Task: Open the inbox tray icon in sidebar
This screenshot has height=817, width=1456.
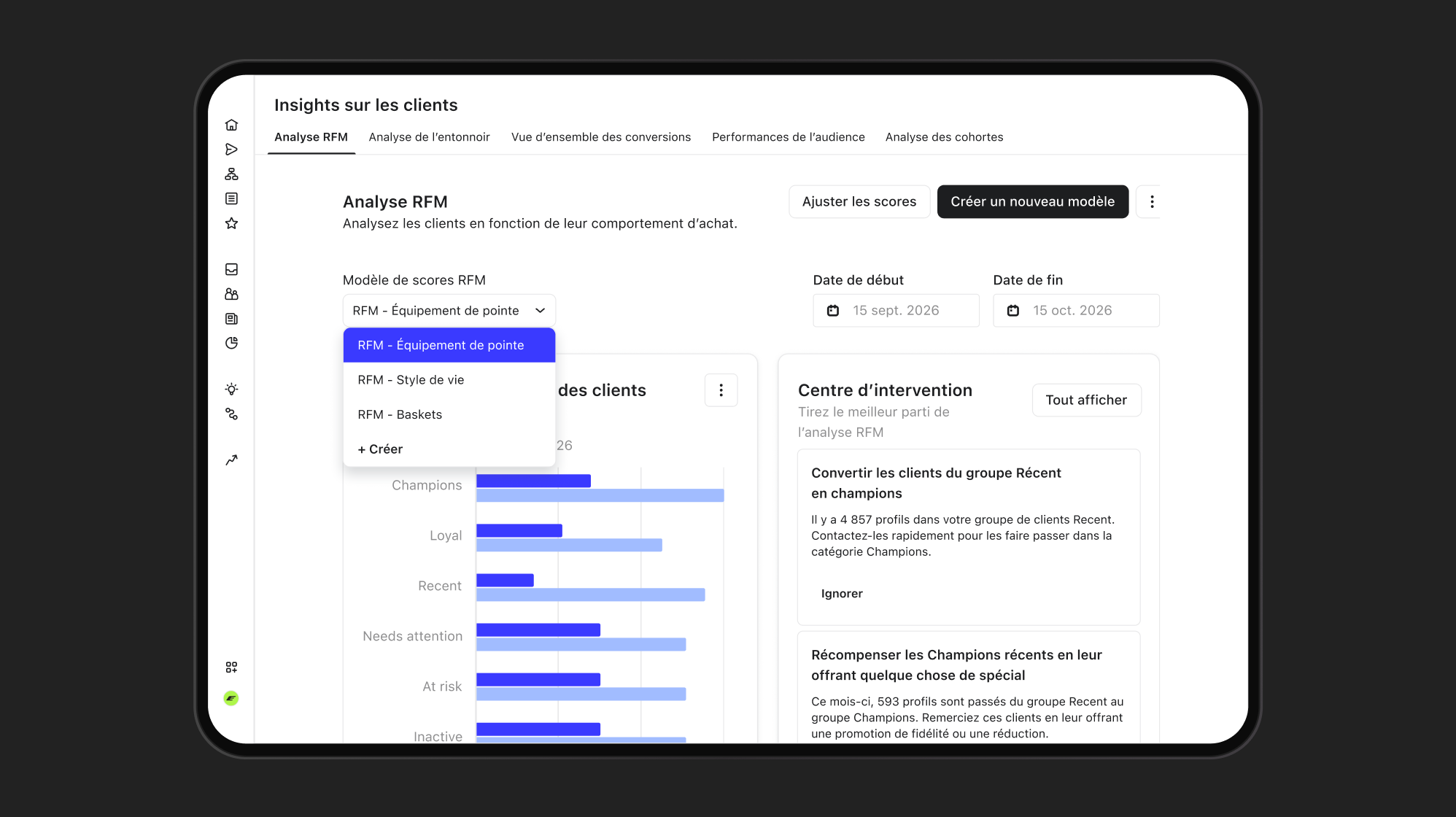Action: (231, 269)
